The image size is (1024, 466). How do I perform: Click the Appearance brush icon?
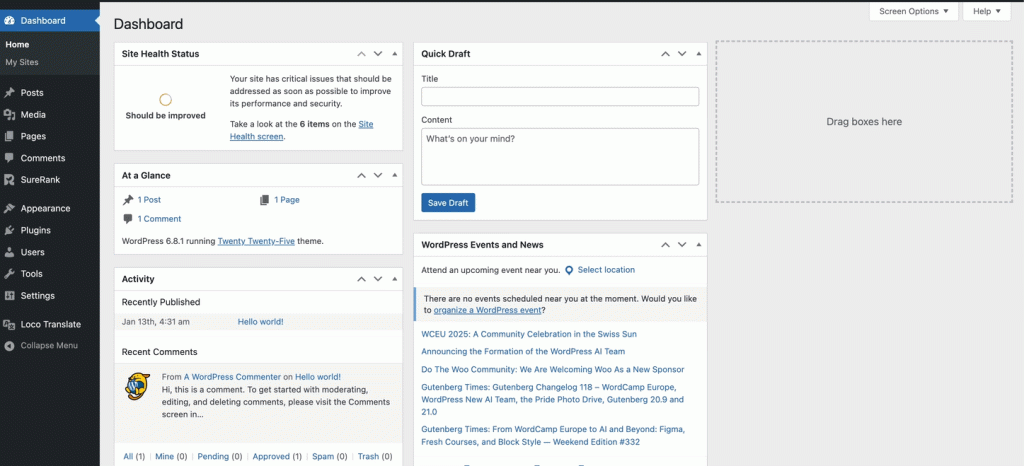(9, 209)
